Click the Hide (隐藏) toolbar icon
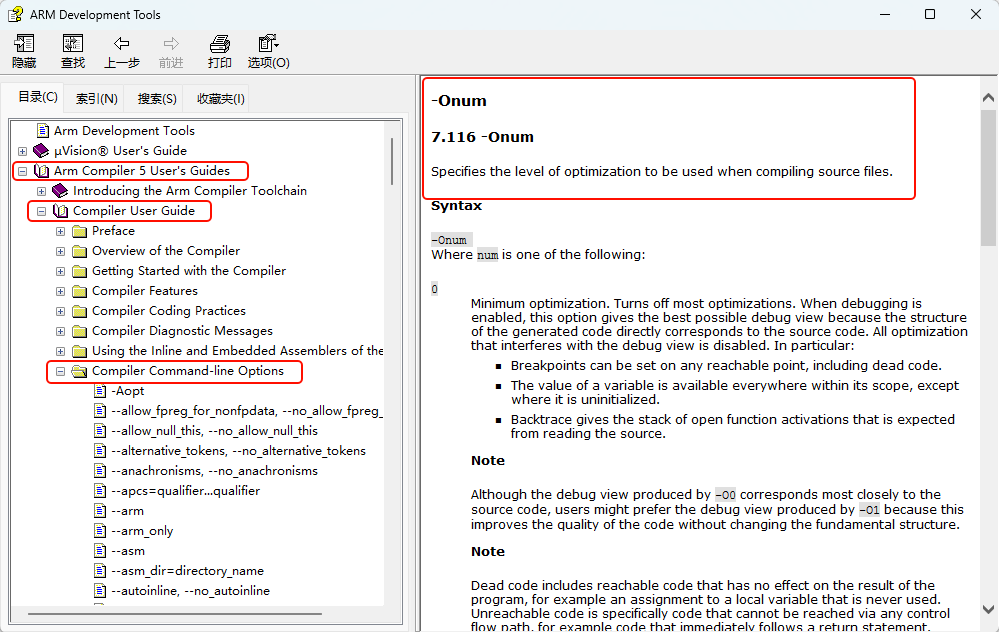This screenshot has height=632, width=999. [24, 44]
